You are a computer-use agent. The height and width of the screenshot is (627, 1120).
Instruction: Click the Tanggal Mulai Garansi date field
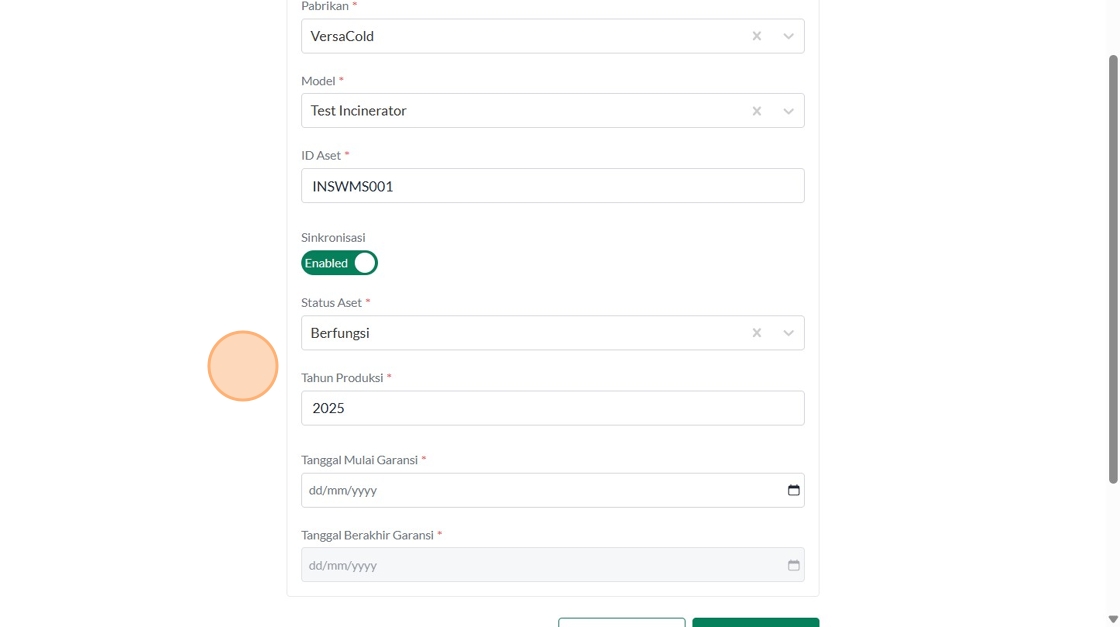click(x=540, y=491)
